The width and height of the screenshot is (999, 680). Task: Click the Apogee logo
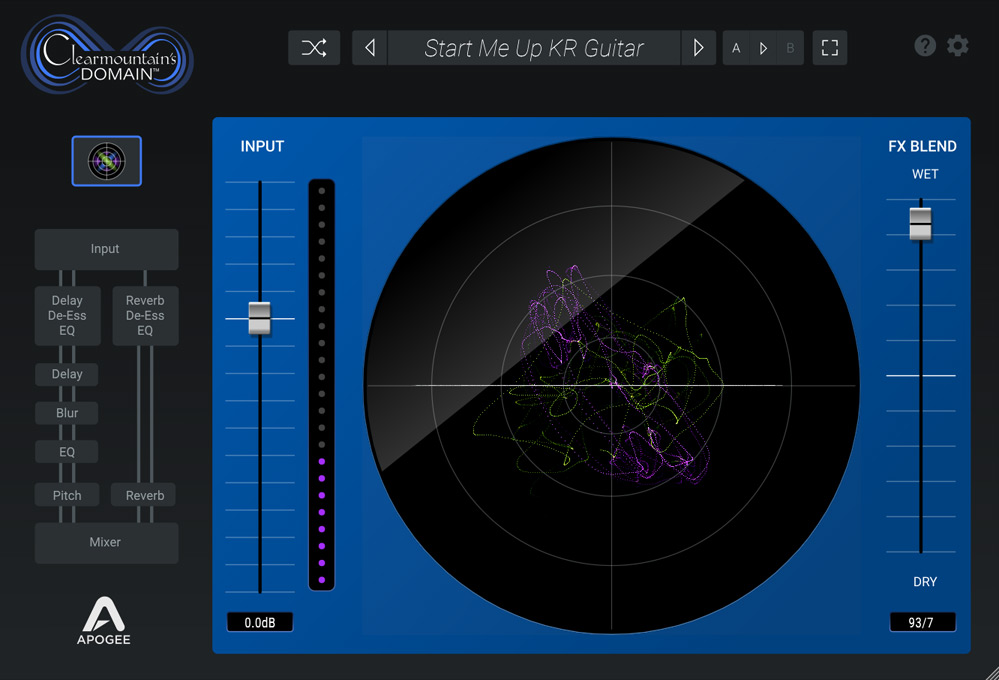[105, 620]
